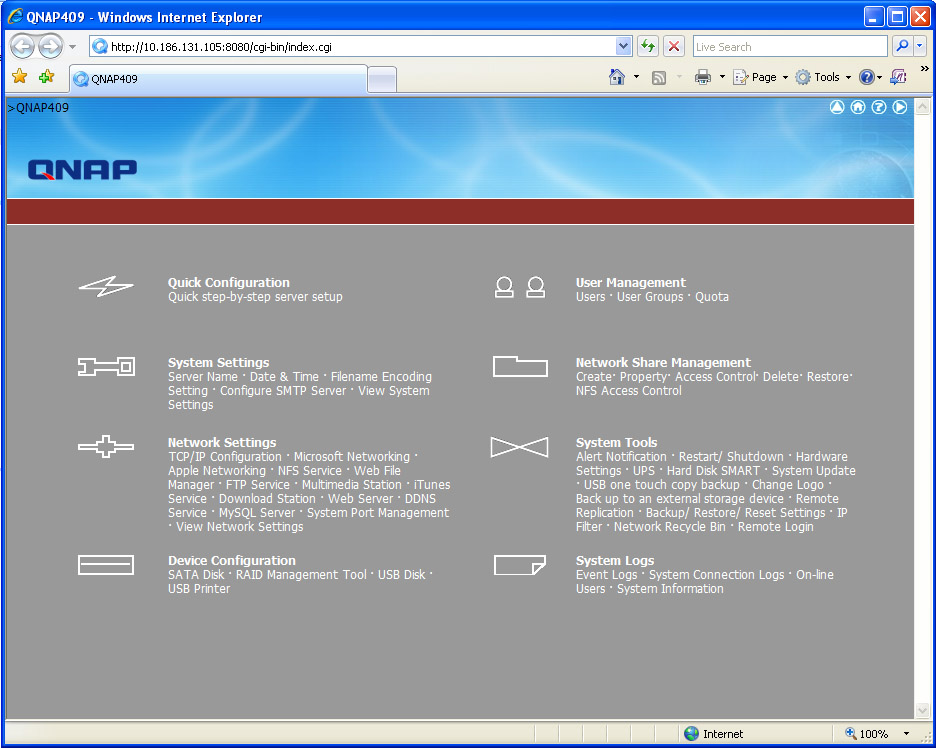Open the Network Share Management link

(x=663, y=362)
